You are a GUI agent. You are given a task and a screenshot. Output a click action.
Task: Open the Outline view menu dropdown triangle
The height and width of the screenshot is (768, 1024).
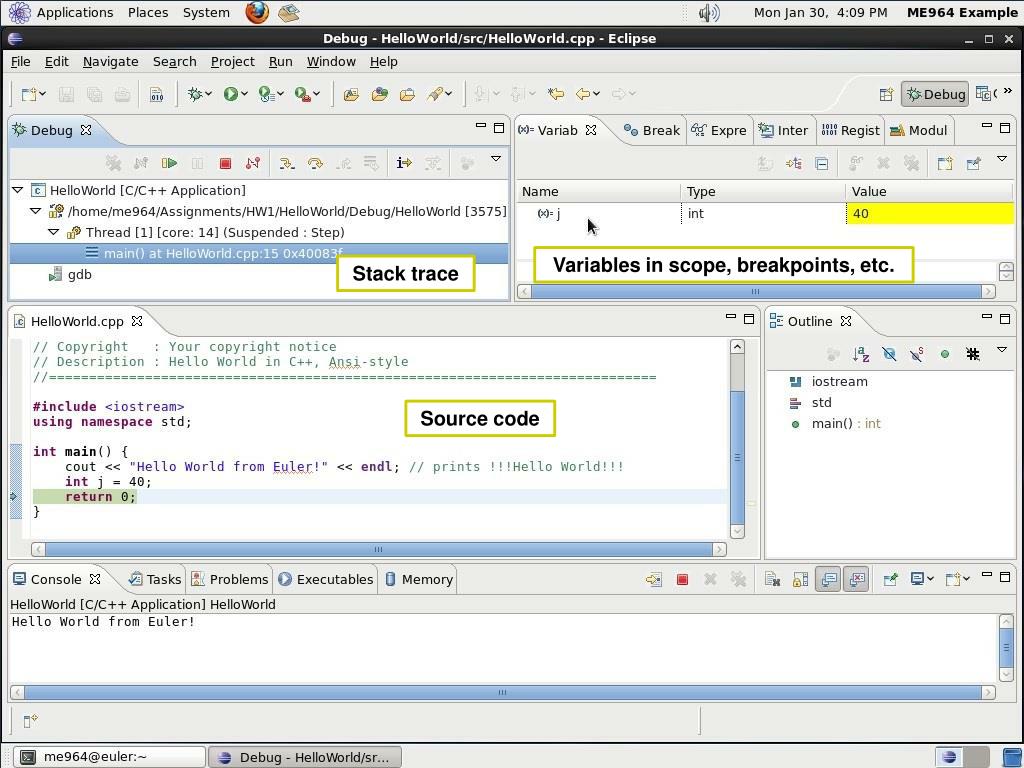pos(1002,350)
